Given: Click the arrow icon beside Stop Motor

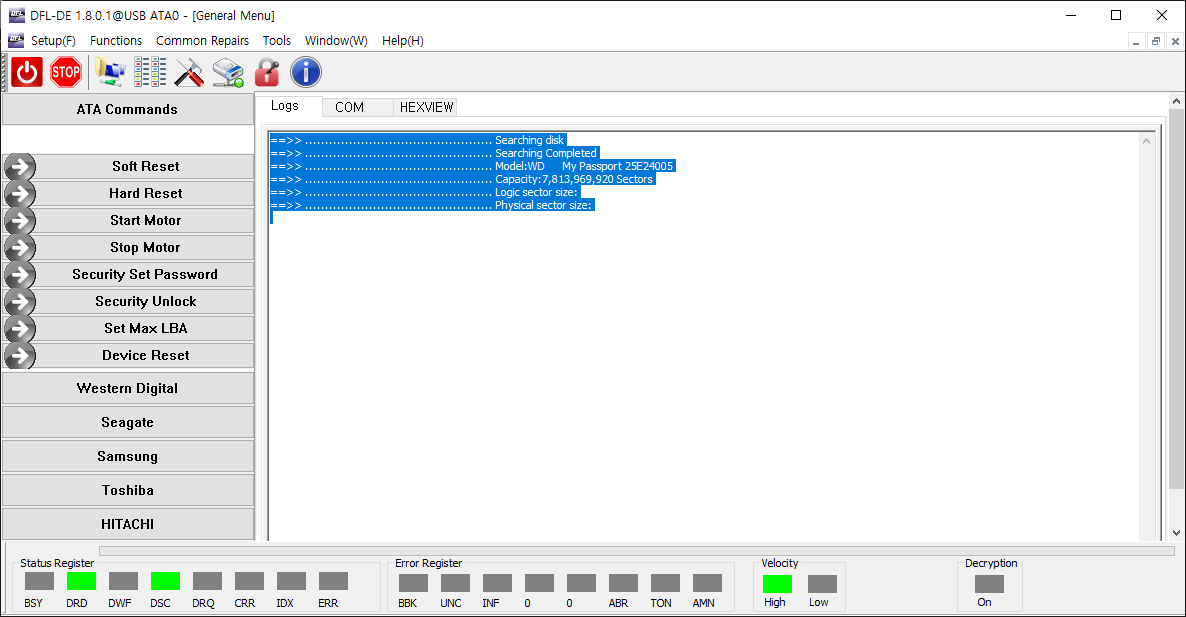Looking at the screenshot, I should pyautogui.click(x=20, y=247).
